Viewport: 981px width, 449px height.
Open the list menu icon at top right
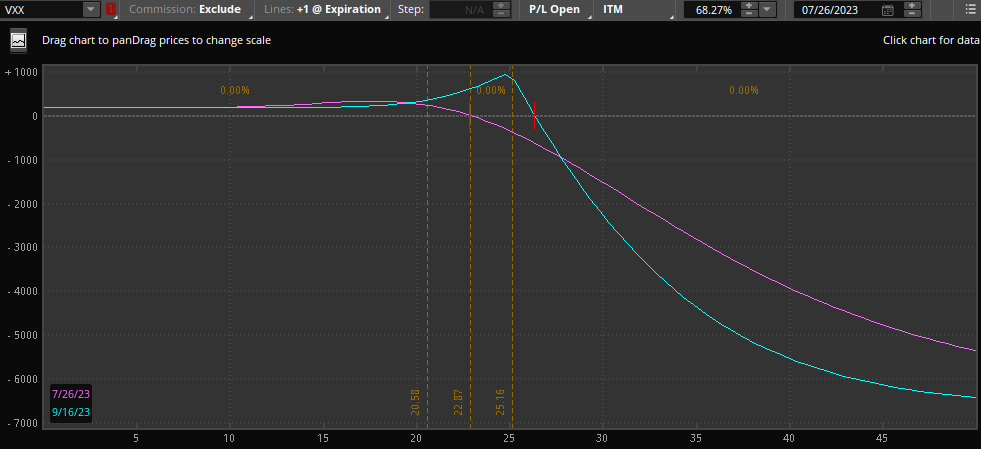[971, 9]
